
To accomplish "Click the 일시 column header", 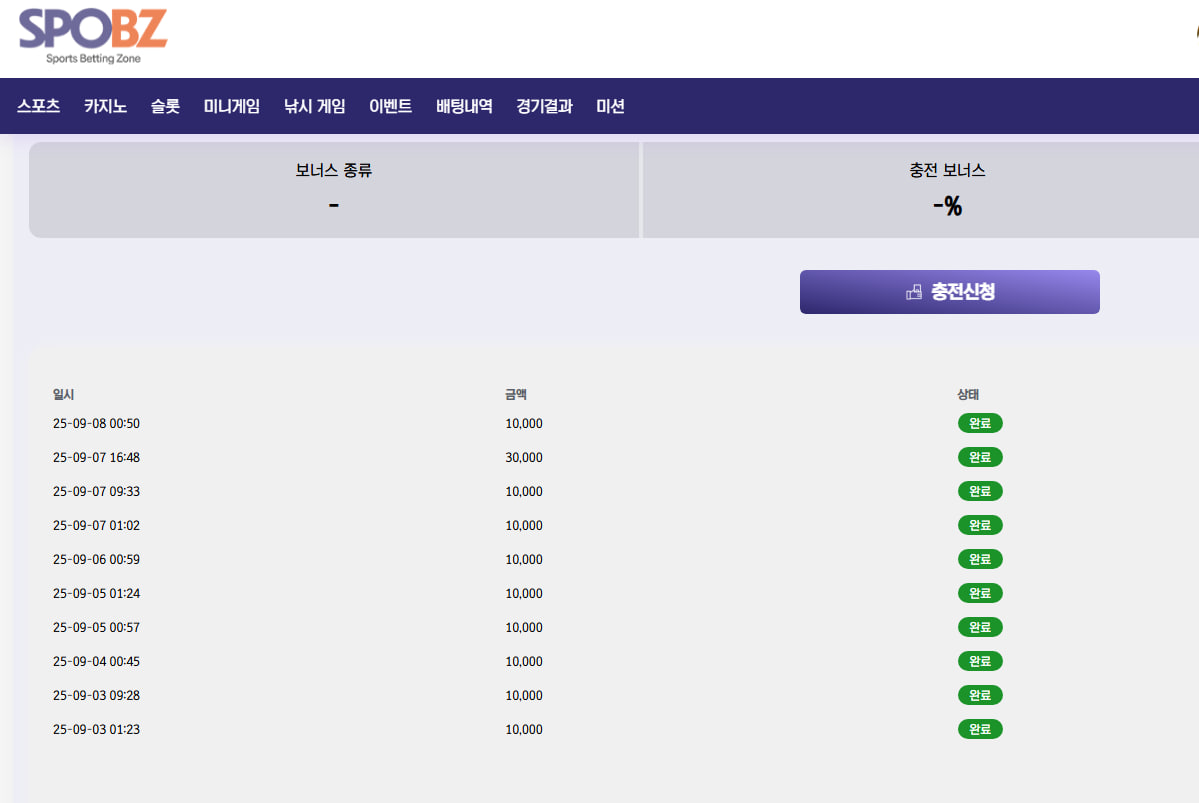I will coord(63,395).
